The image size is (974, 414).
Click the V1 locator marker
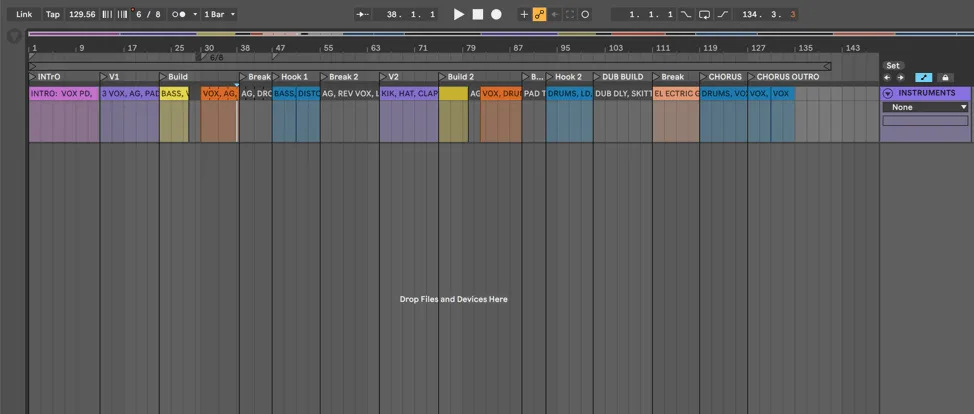[110, 77]
